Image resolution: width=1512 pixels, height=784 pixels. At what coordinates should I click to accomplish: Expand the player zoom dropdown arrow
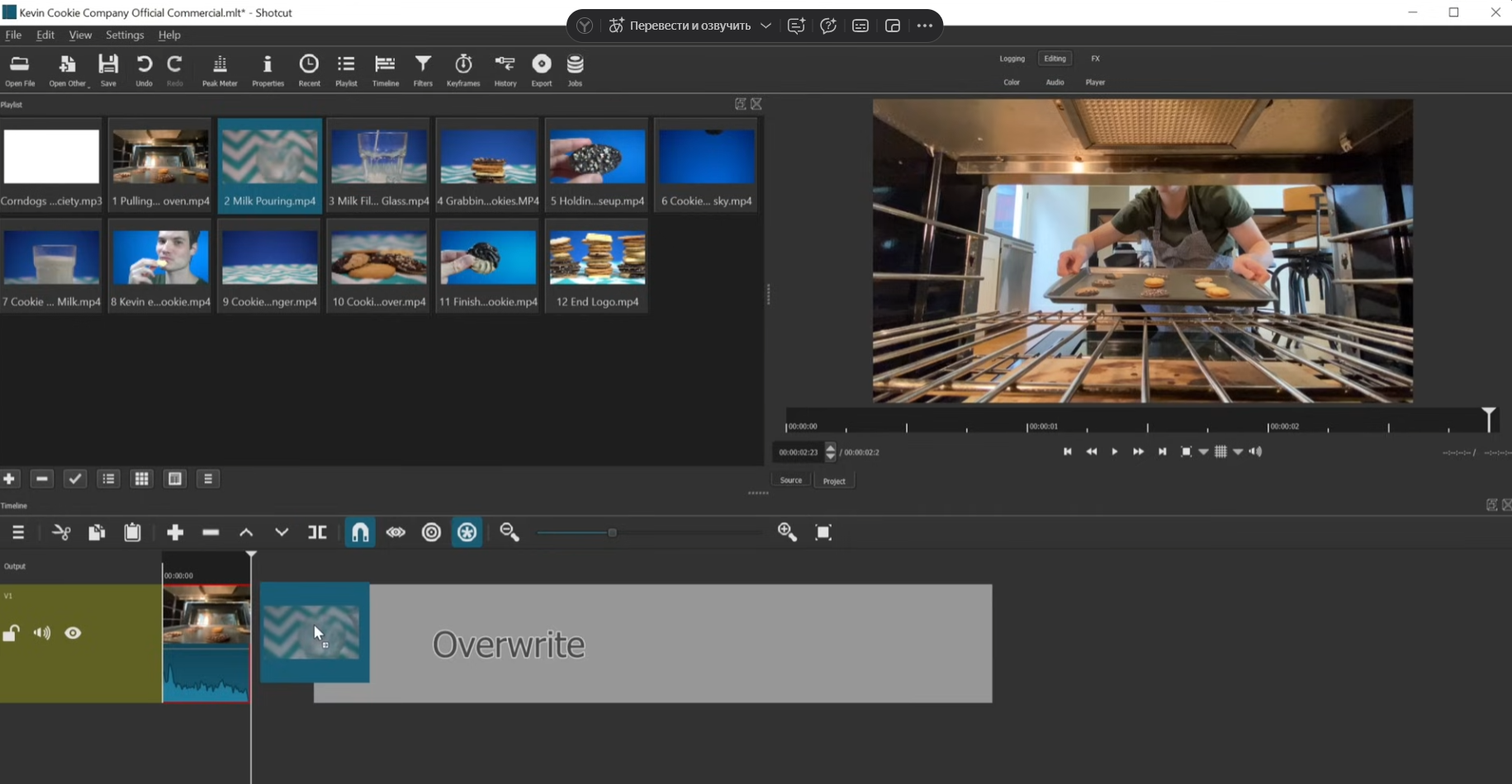pyautogui.click(x=1204, y=451)
